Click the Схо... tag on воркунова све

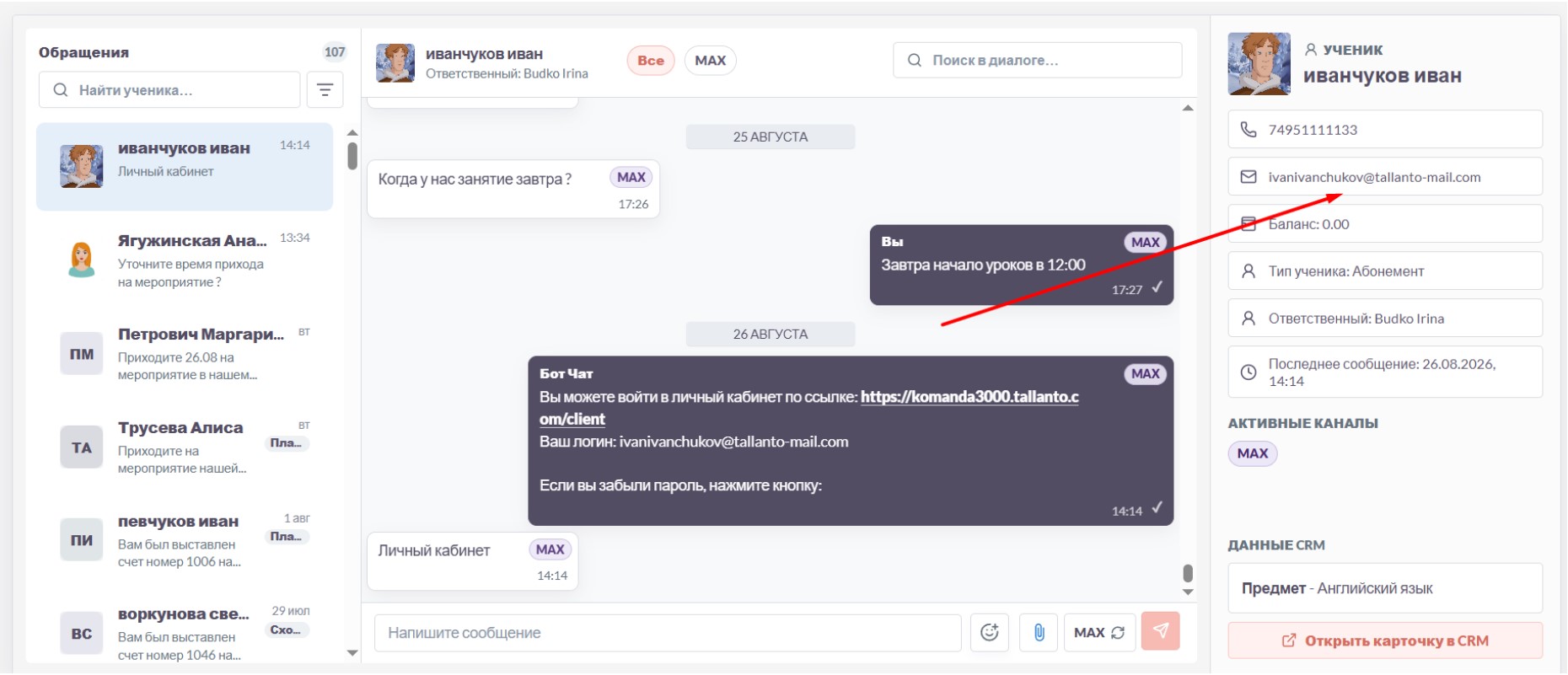pyautogui.click(x=287, y=630)
